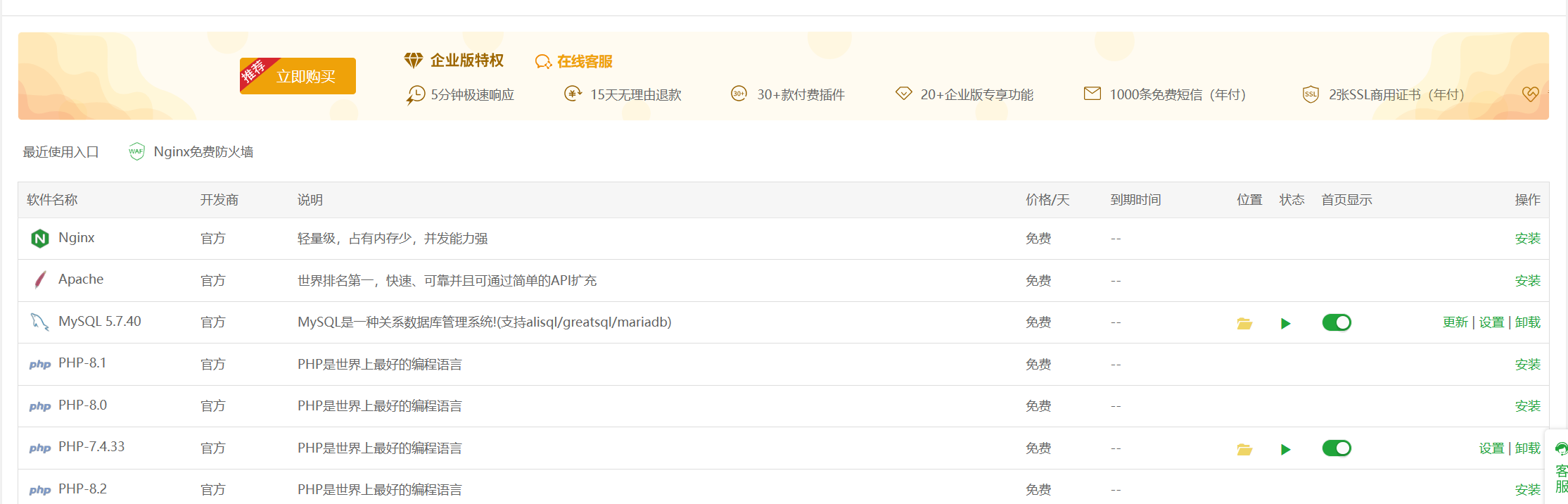Click the PHP-7.4.33 software name
Screen dimensions: 1568x504
91,447
